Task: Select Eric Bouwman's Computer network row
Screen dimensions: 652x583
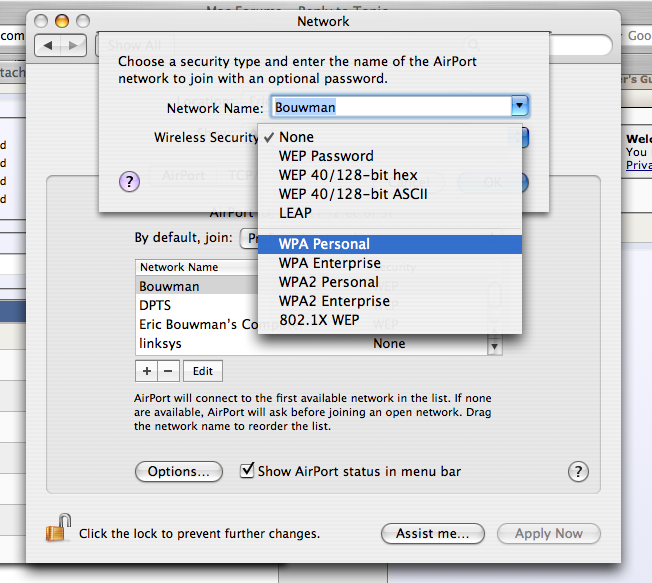Action: (x=197, y=324)
